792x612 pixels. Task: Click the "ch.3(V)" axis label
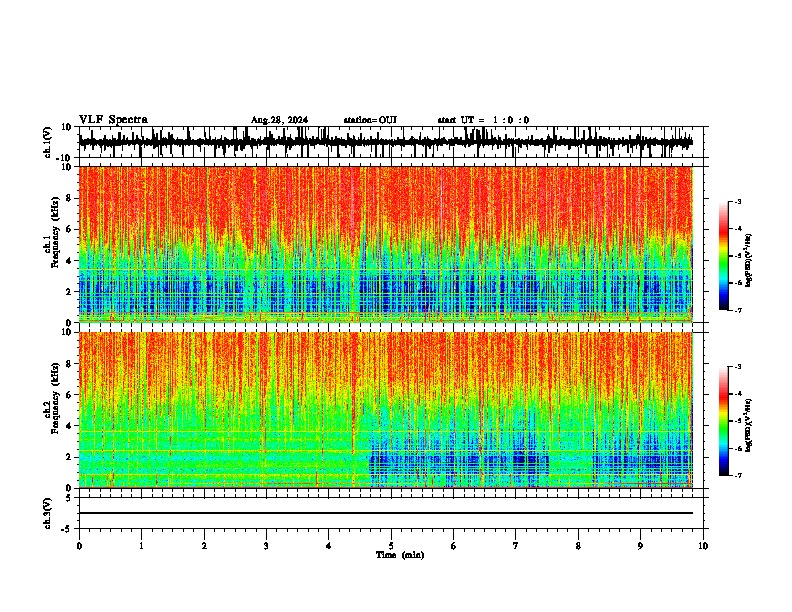tap(48, 513)
